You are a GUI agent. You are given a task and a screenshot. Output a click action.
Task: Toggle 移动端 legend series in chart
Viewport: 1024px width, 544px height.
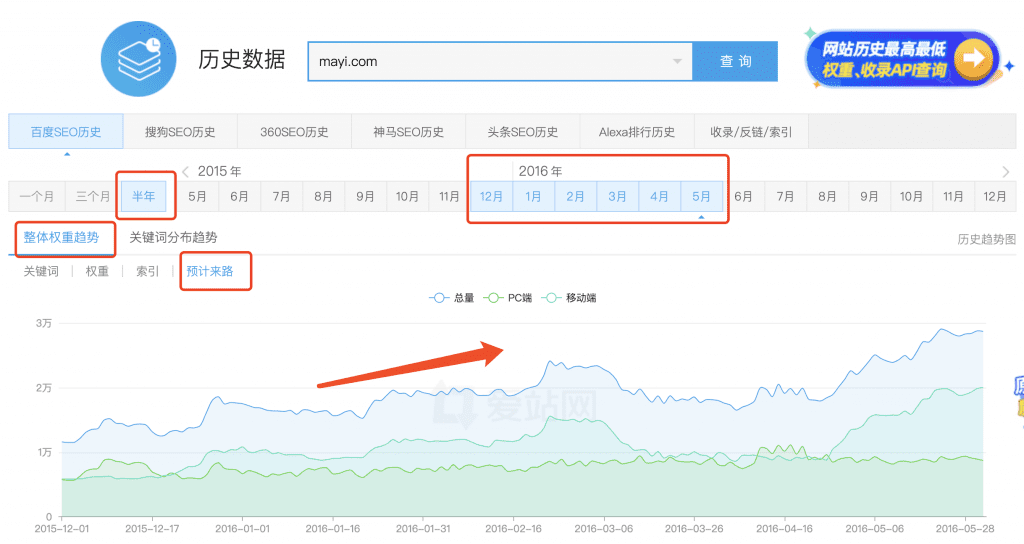[x=569, y=298]
